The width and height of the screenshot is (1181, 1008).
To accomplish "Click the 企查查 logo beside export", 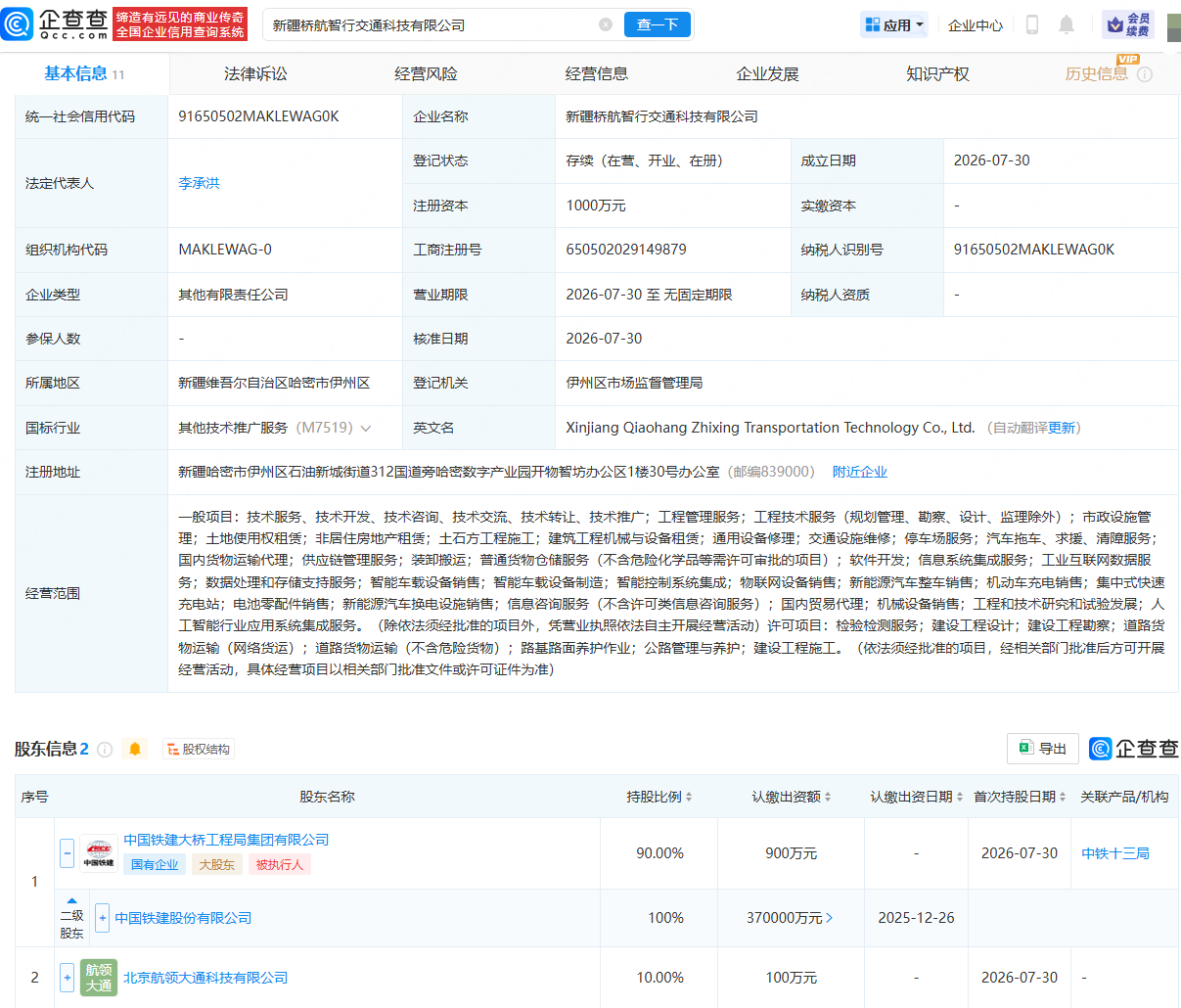I will pyautogui.click(x=1134, y=749).
